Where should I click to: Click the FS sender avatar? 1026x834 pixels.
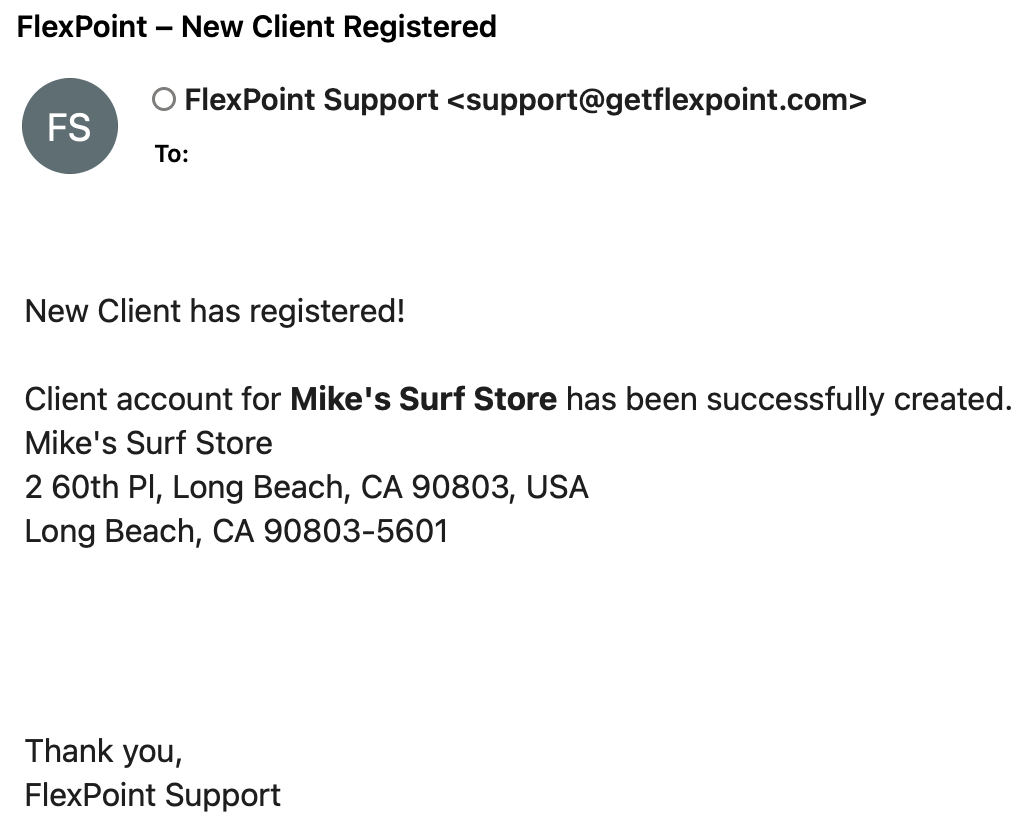click(70, 126)
